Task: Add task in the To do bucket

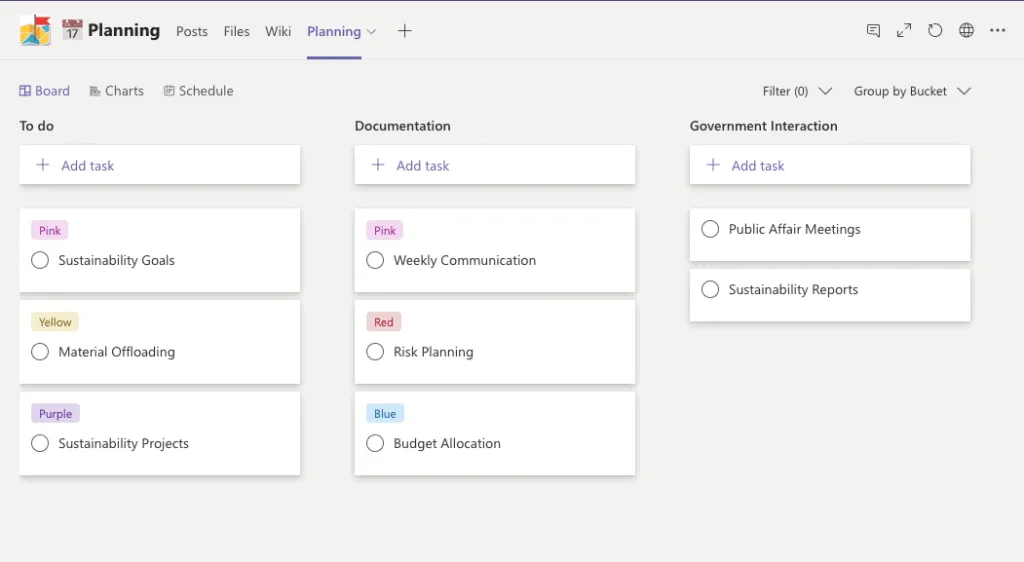Action: (160, 165)
